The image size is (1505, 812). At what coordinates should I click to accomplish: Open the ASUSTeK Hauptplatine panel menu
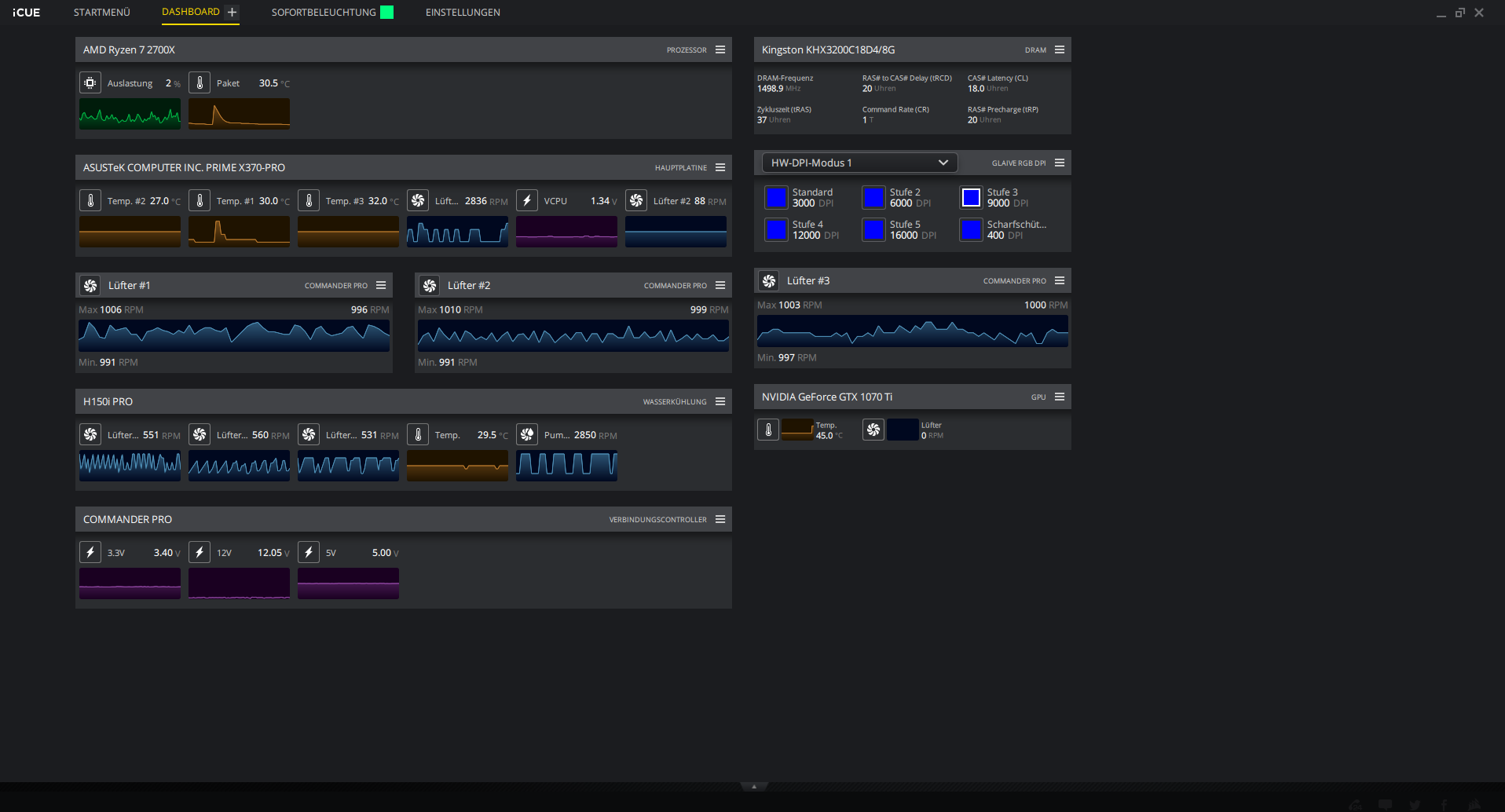[x=720, y=167]
